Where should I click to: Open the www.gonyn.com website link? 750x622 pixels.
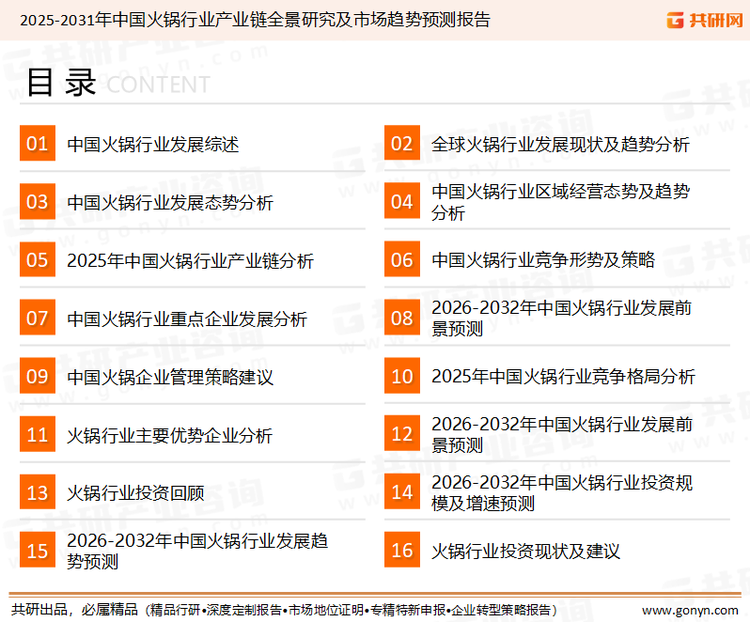pos(690,610)
